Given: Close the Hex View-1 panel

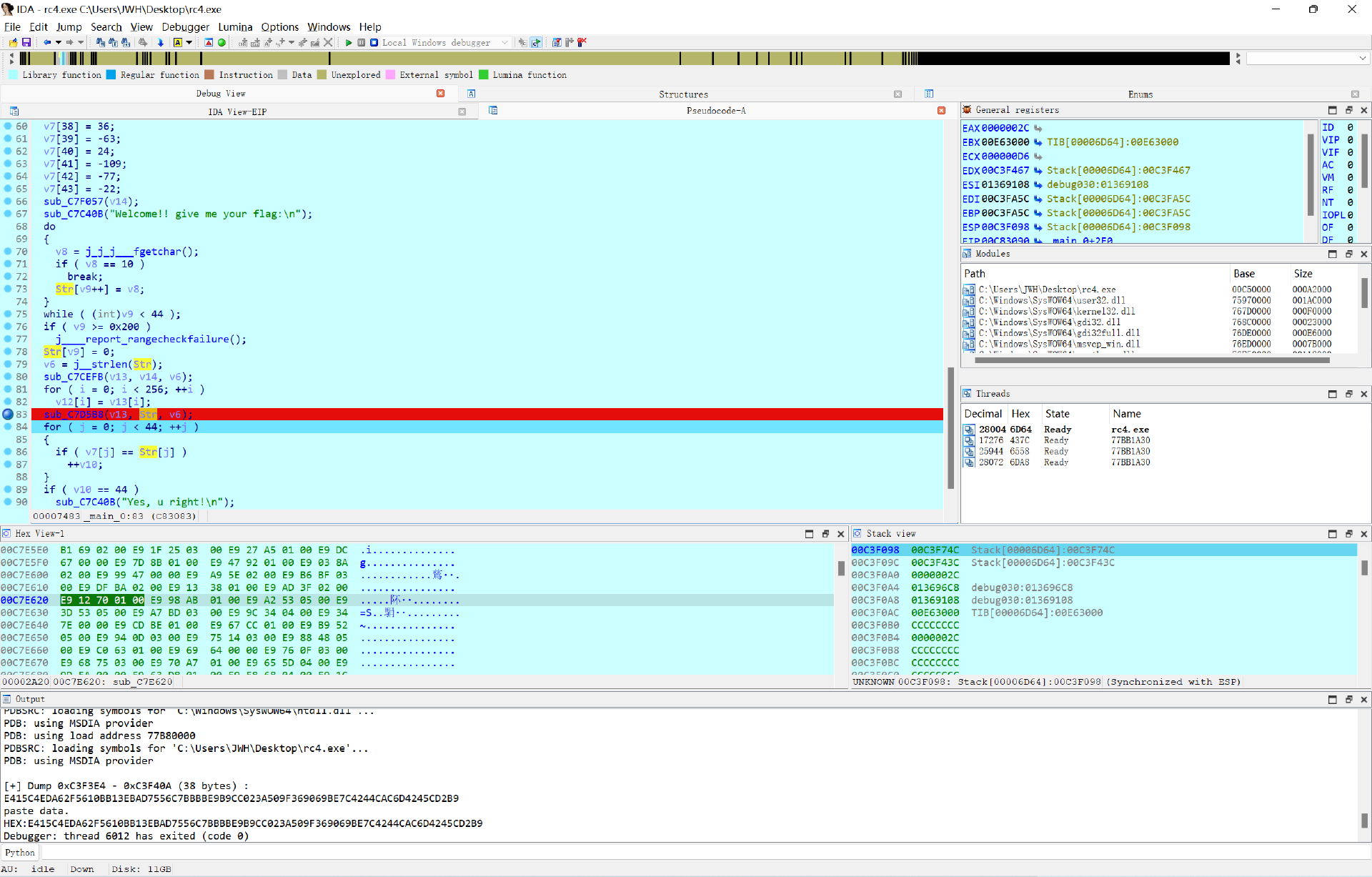Looking at the screenshot, I should [841, 534].
